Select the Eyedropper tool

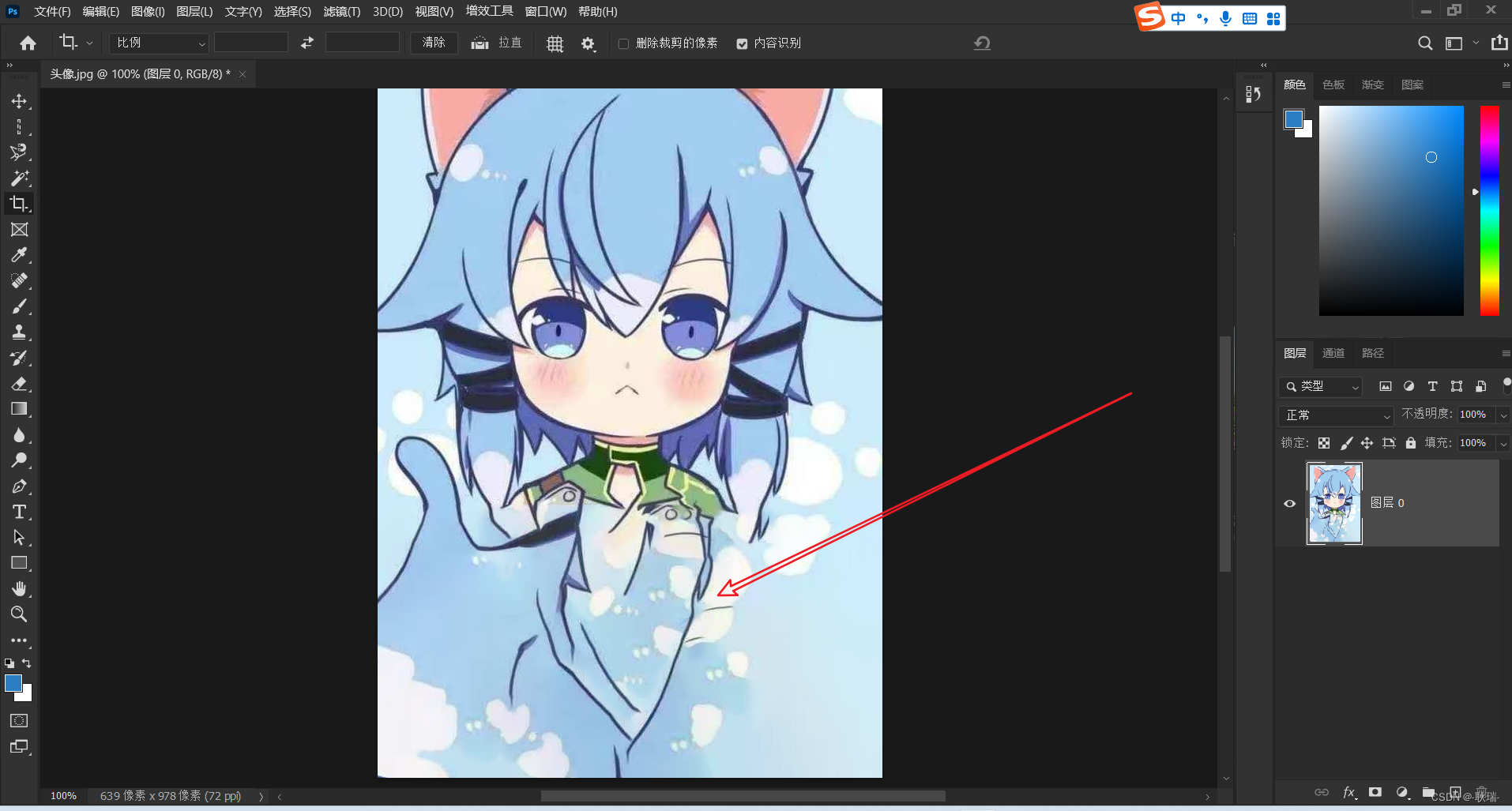pyautogui.click(x=19, y=255)
